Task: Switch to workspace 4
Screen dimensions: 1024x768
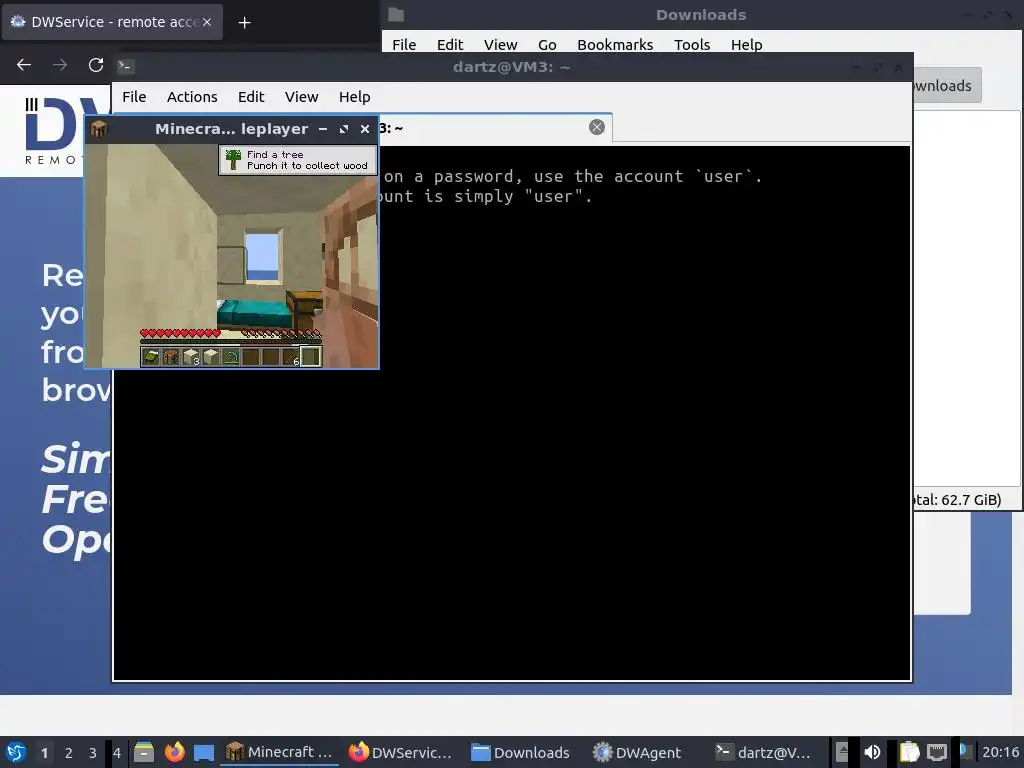Action: pos(117,753)
